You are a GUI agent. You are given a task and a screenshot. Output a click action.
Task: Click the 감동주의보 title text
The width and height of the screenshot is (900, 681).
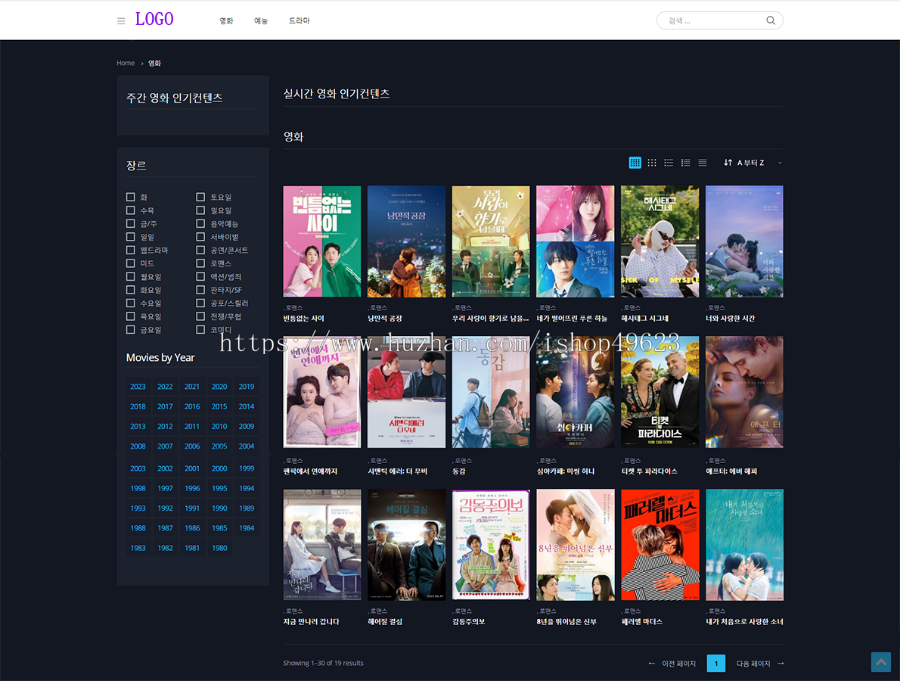(x=468, y=622)
